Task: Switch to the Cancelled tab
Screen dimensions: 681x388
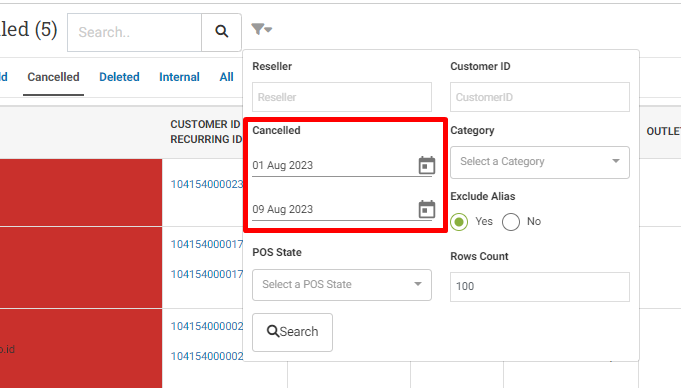Action: click(53, 77)
